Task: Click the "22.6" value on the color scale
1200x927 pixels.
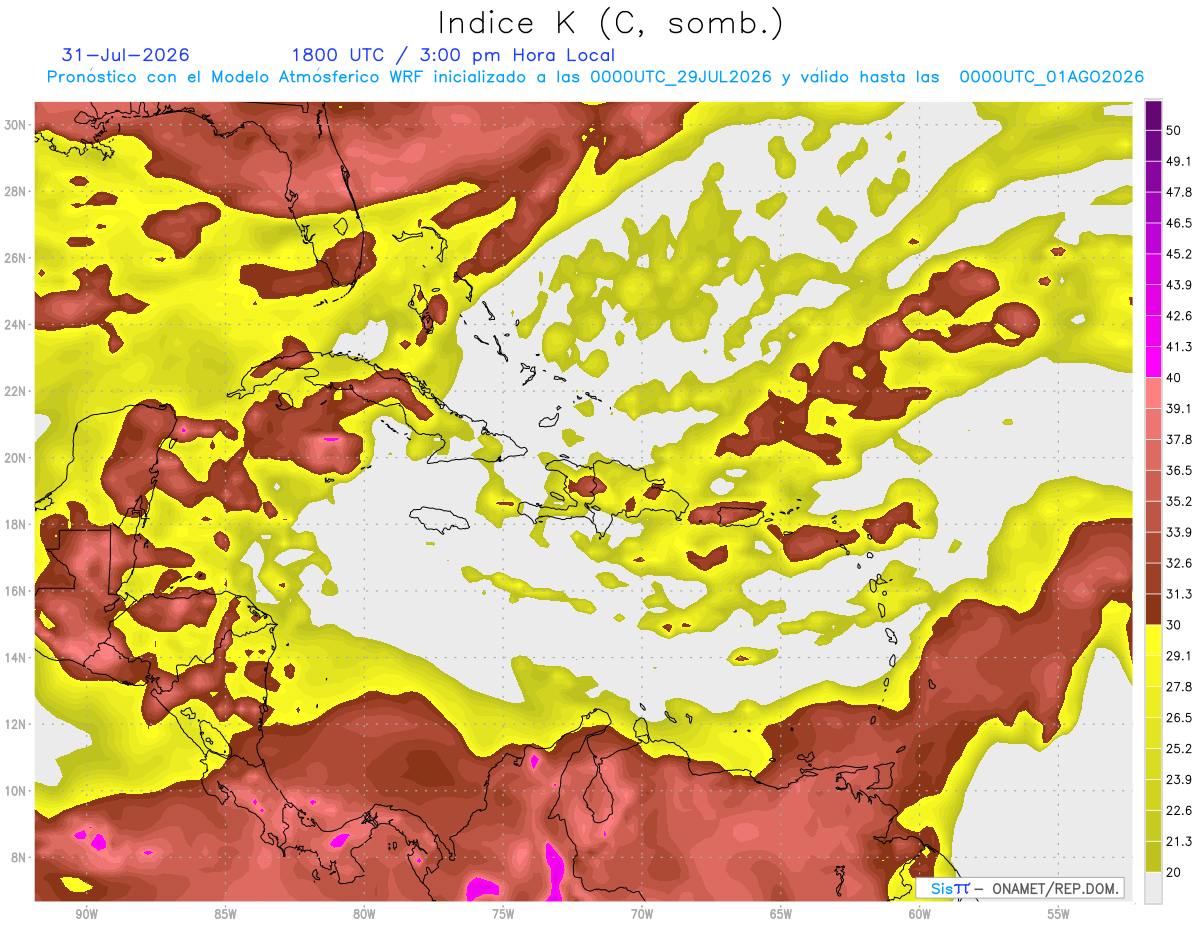Action: click(x=1179, y=811)
